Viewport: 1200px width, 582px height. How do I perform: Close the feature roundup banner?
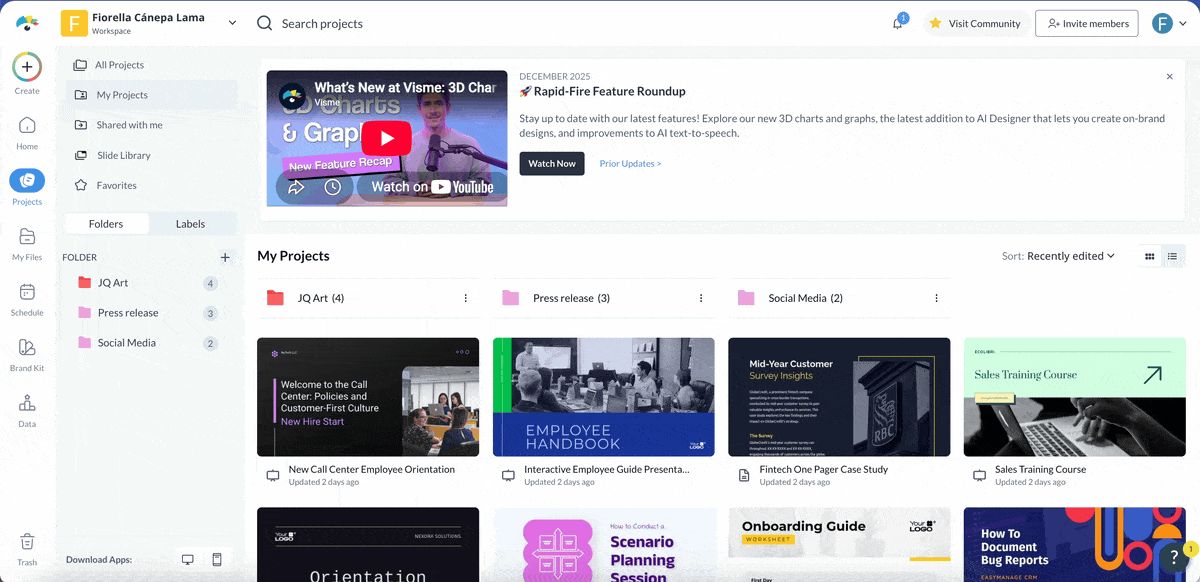1170,77
